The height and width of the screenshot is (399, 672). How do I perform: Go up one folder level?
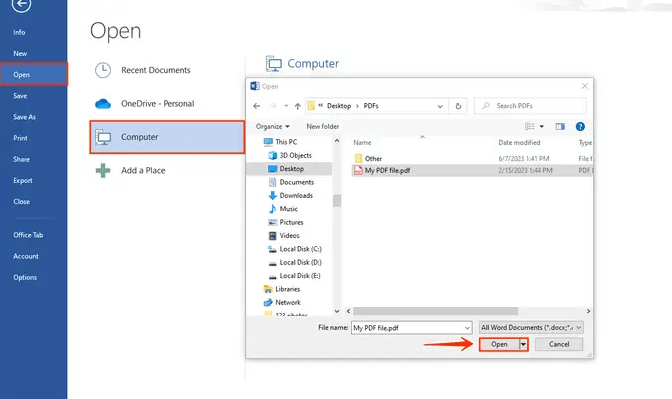coord(297,106)
